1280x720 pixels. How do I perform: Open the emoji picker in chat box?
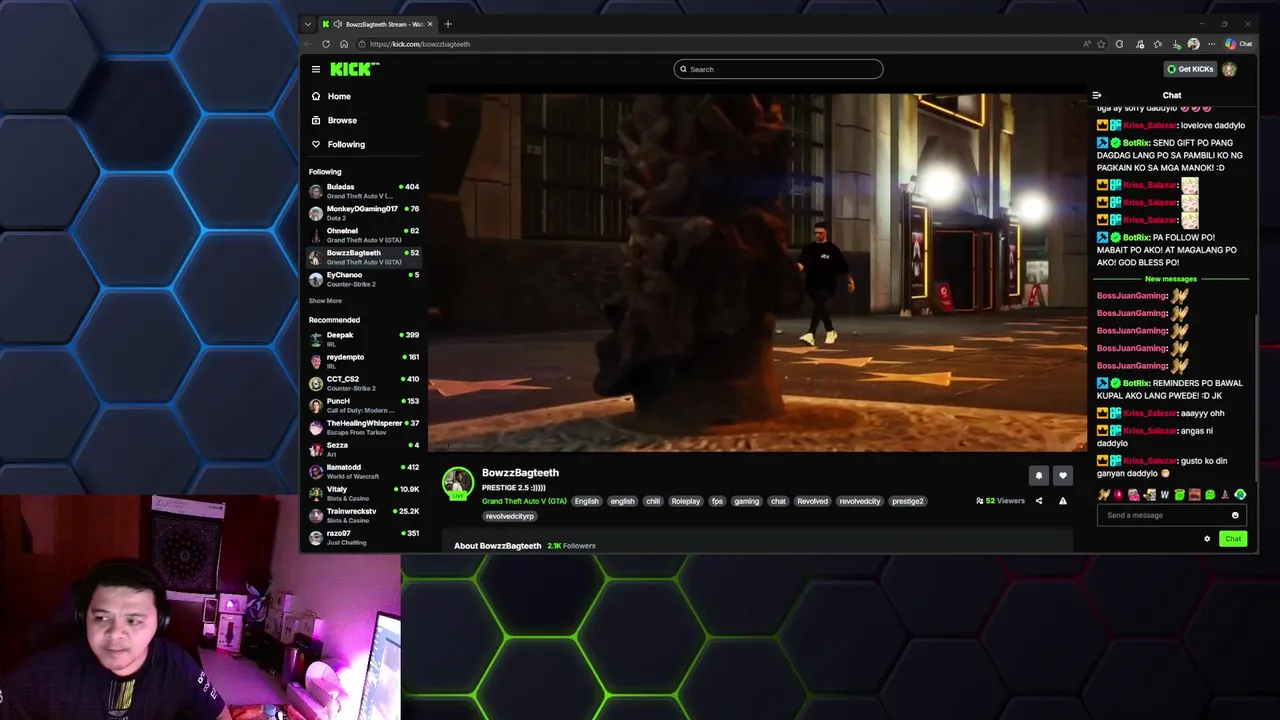(x=1235, y=515)
